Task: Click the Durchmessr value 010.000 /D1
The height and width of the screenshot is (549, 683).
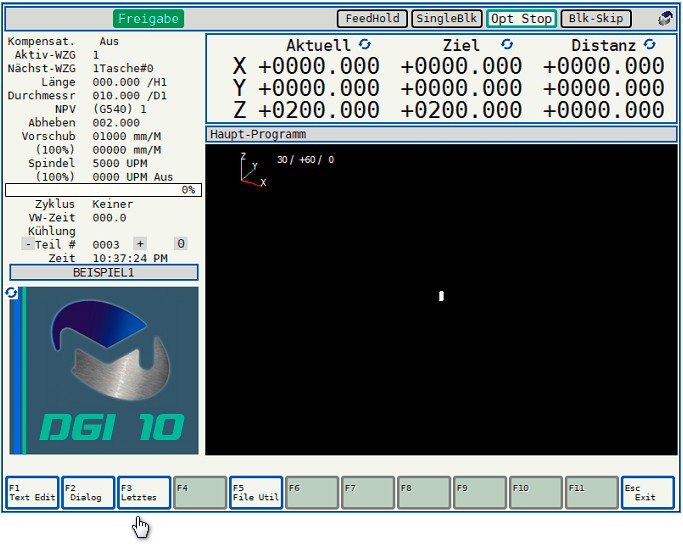Action: [129, 95]
